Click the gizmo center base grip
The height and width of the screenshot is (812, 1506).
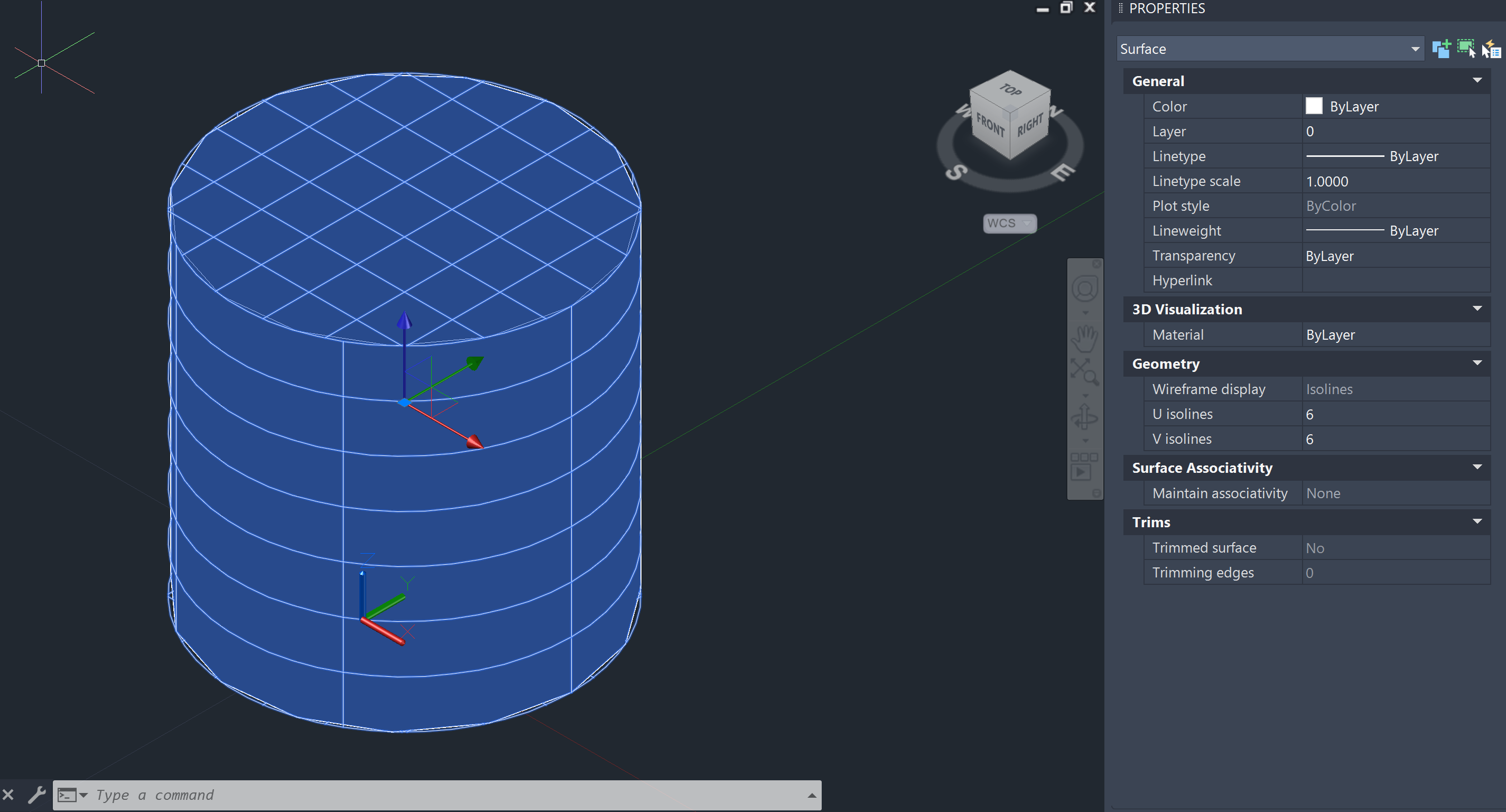[x=405, y=403]
